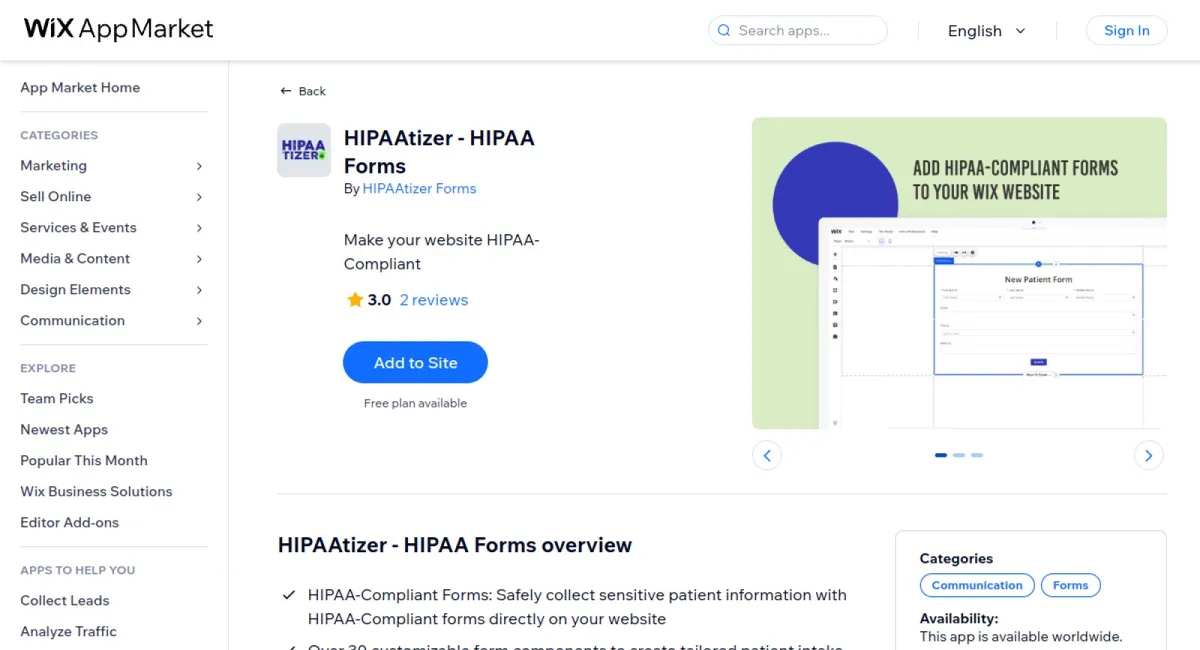The width and height of the screenshot is (1200, 650).
Task: Click the 'Free plan available' text
Action: coord(415,404)
